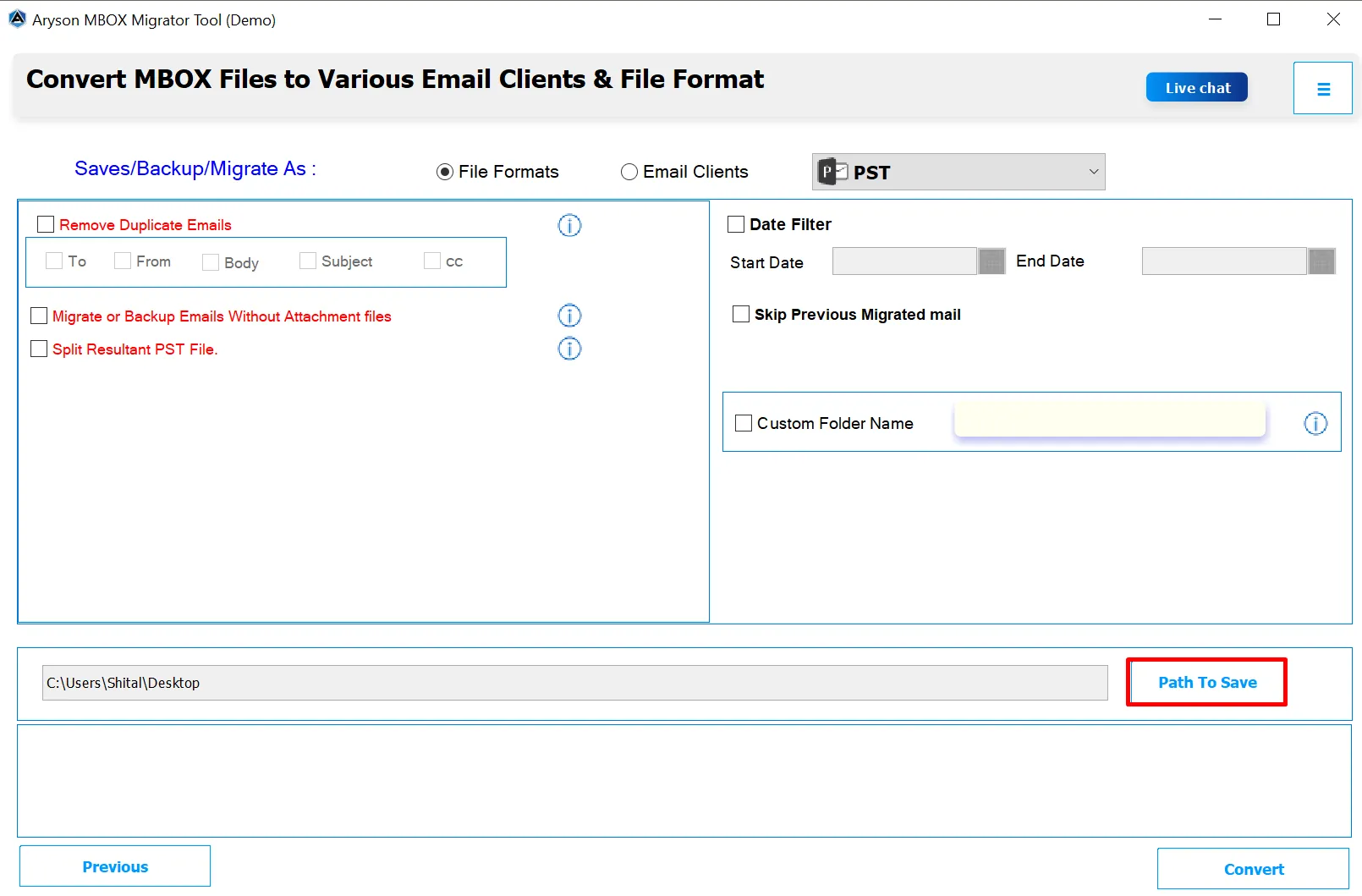Check the Subject duplicate criteria checkbox

pyautogui.click(x=307, y=261)
